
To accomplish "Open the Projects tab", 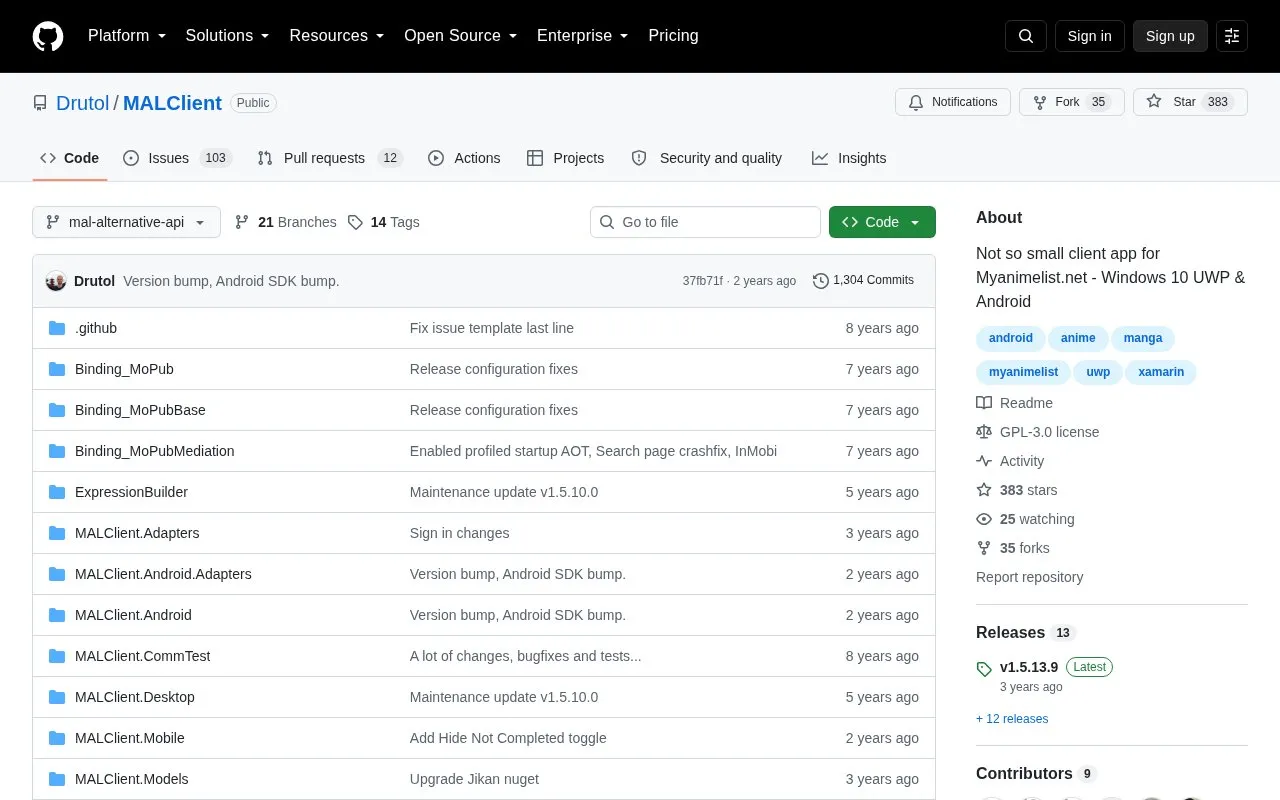I will point(566,158).
